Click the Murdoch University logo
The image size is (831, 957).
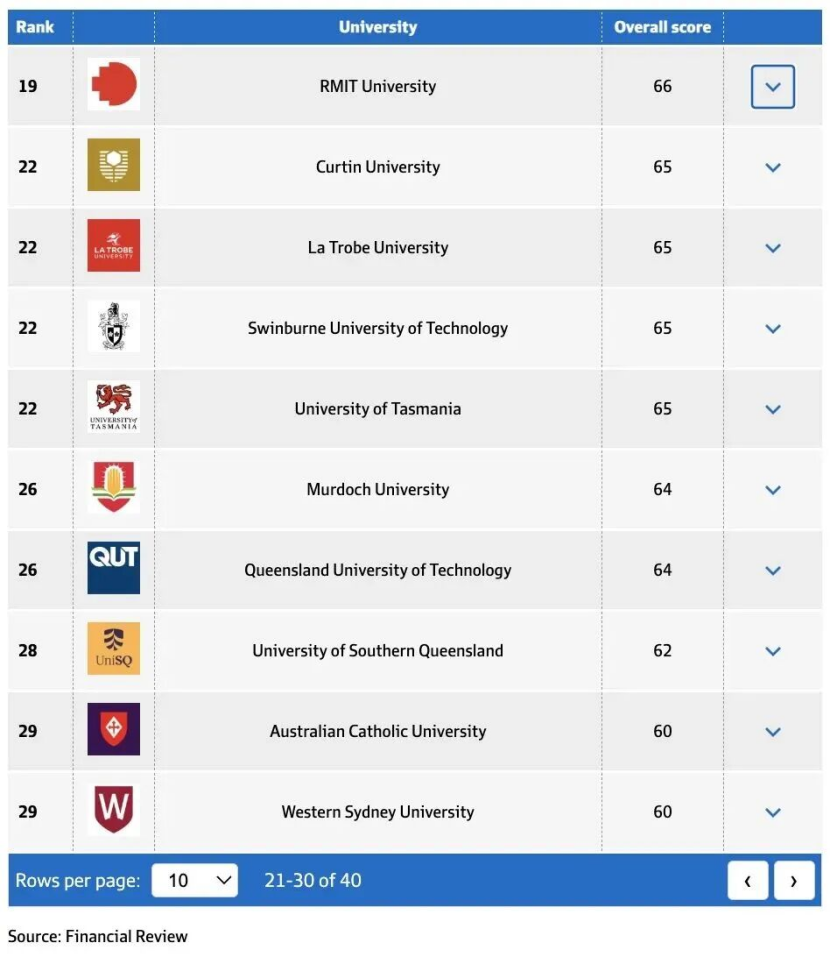(113, 488)
